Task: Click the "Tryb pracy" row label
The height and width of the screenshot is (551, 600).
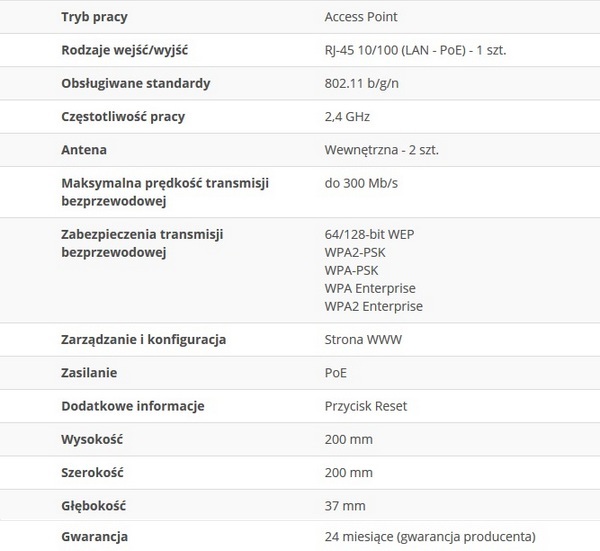Action: [x=94, y=18]
